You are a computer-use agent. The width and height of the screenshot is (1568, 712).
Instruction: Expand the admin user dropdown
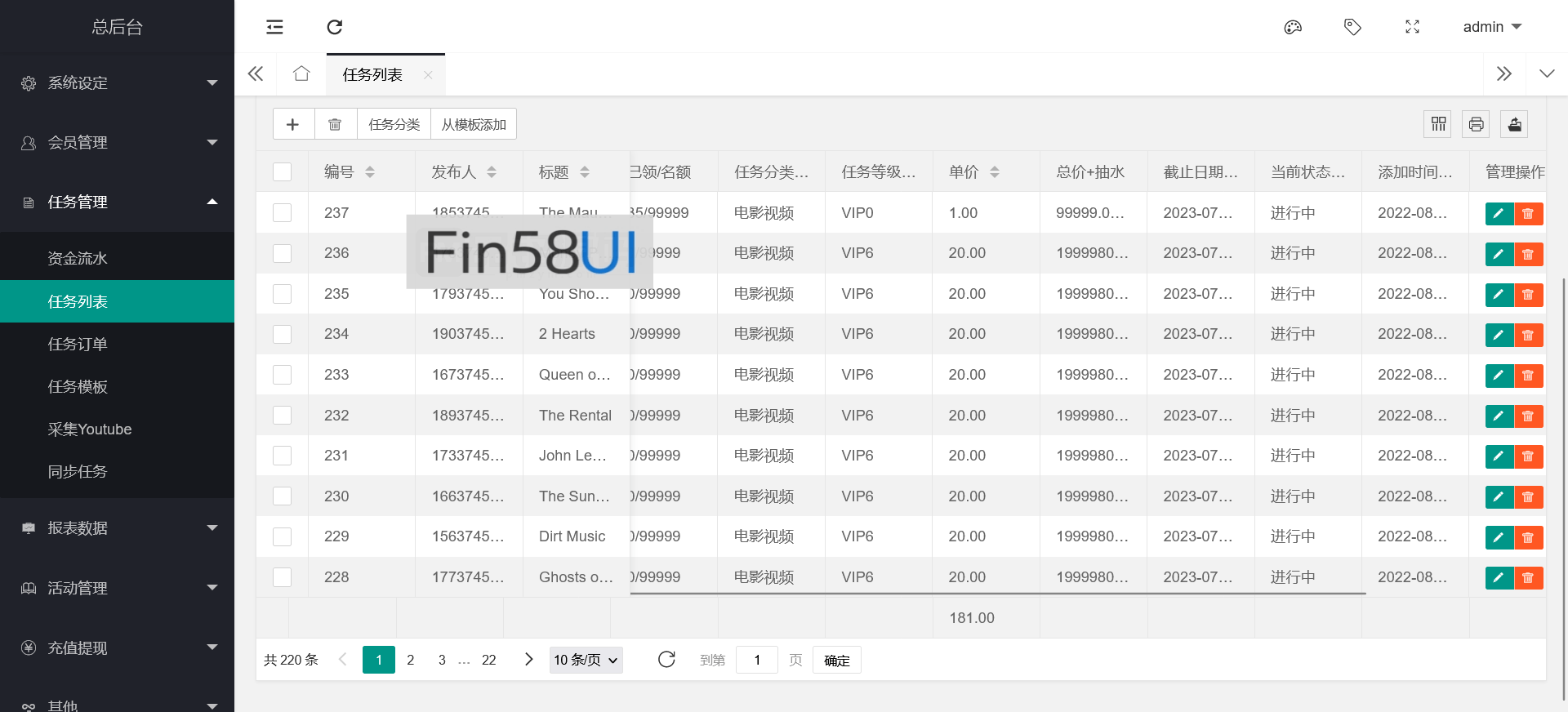point(1491,27)
